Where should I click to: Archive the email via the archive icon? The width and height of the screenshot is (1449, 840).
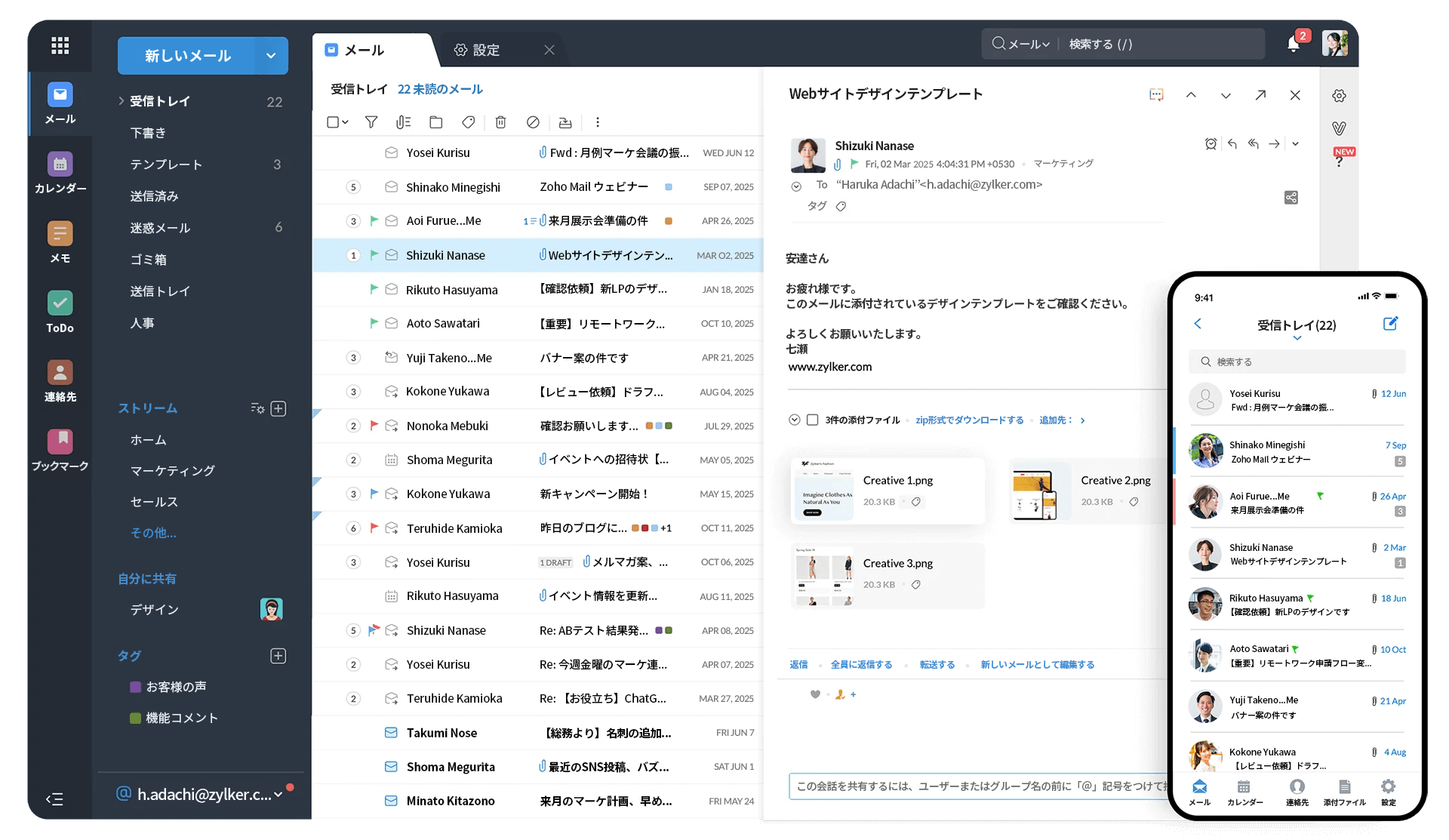click(565, 122)
